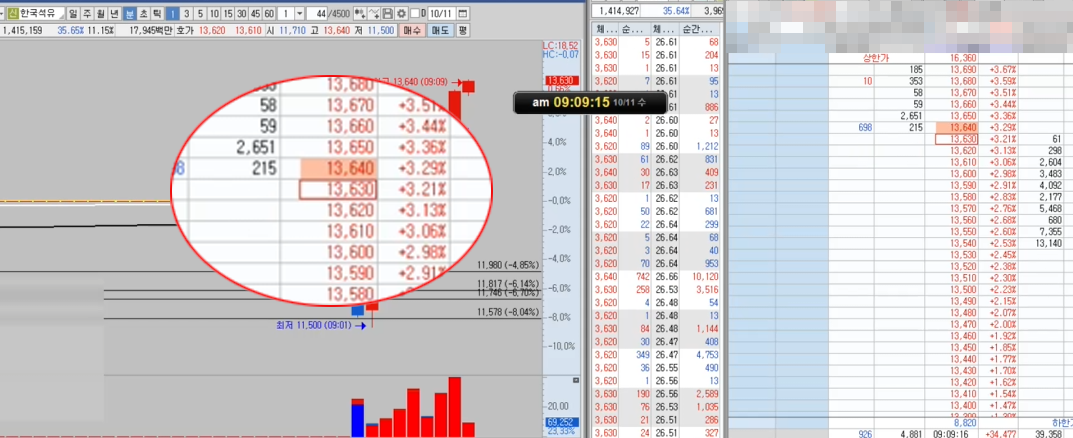Viewport: 1073px width, 438px height.
Task: Click upper limit price 16,360
Action: coord(964,59)
